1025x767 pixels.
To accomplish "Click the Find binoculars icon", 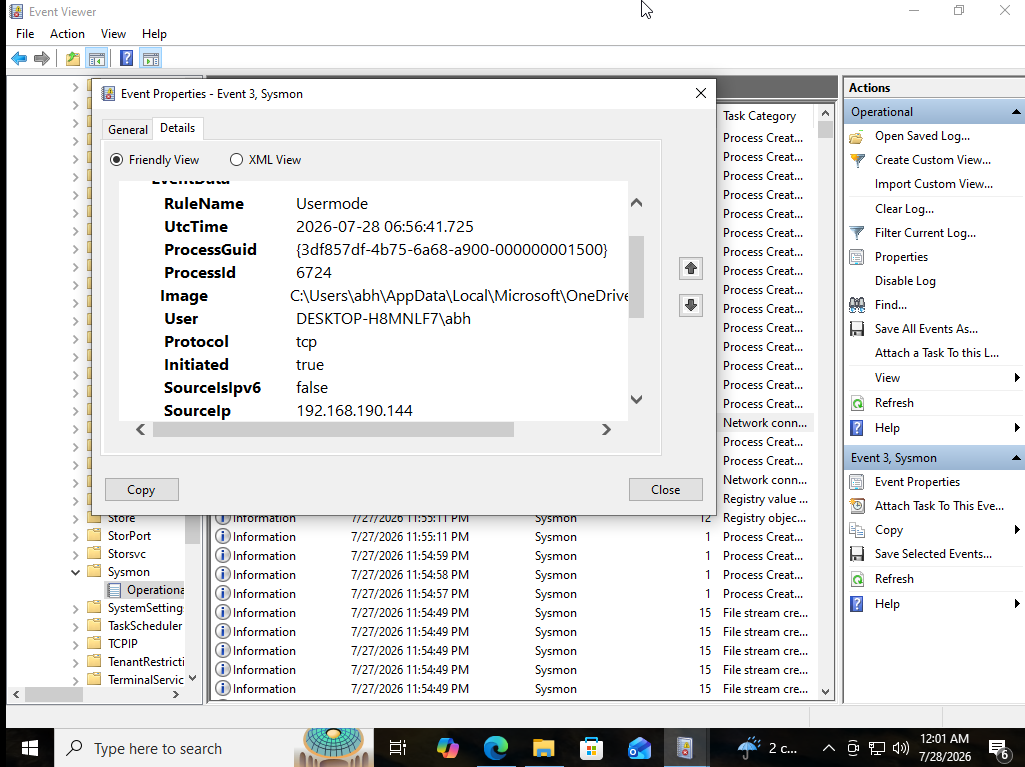I will click(x=856, y=305).
